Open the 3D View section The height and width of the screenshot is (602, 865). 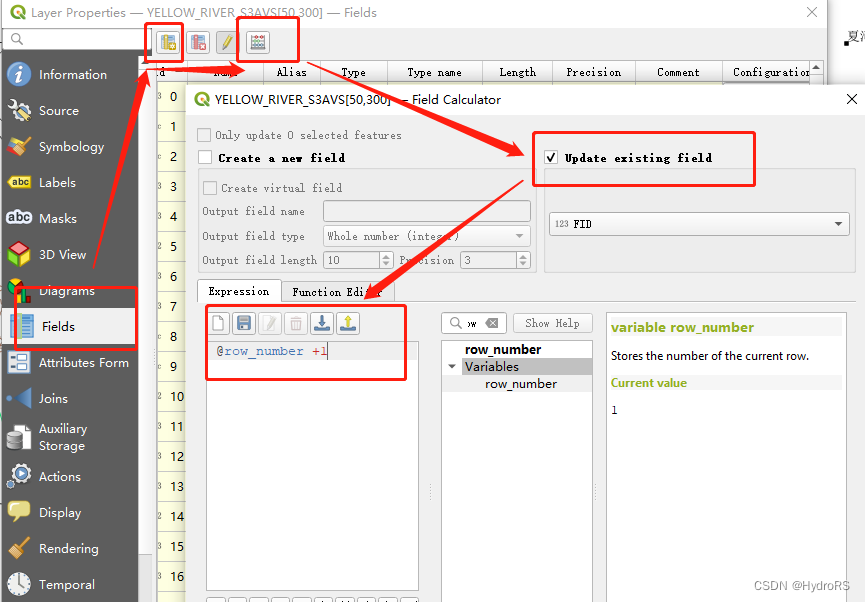point(70,254)
